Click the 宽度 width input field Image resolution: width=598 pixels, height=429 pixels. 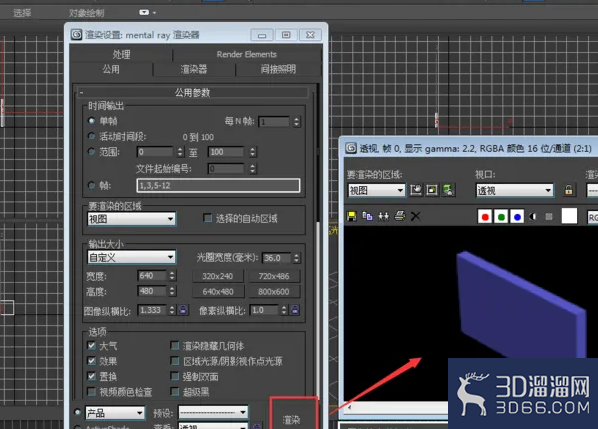(x=152, y=275)
